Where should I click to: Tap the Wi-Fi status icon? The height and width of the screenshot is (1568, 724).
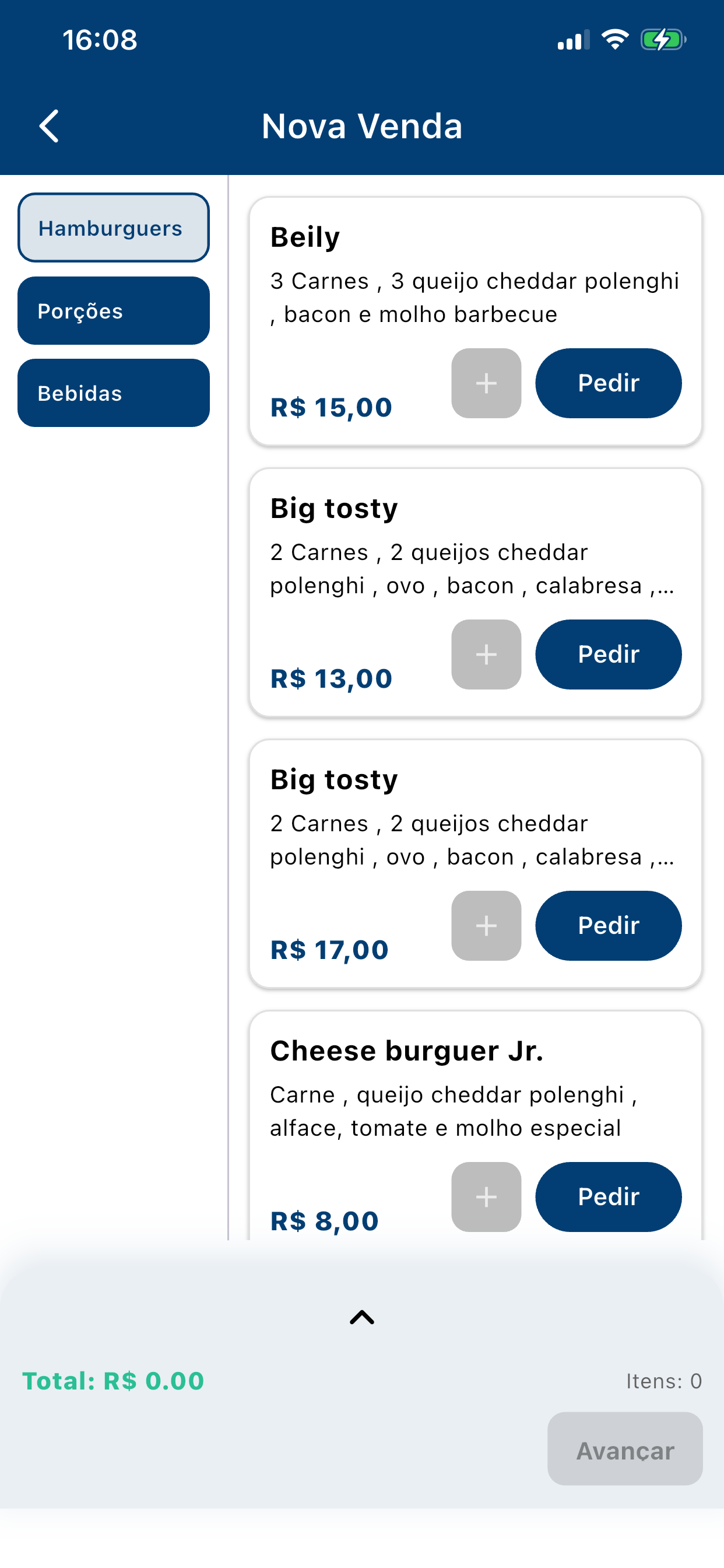pyautogui.click(x=615, y=40)
